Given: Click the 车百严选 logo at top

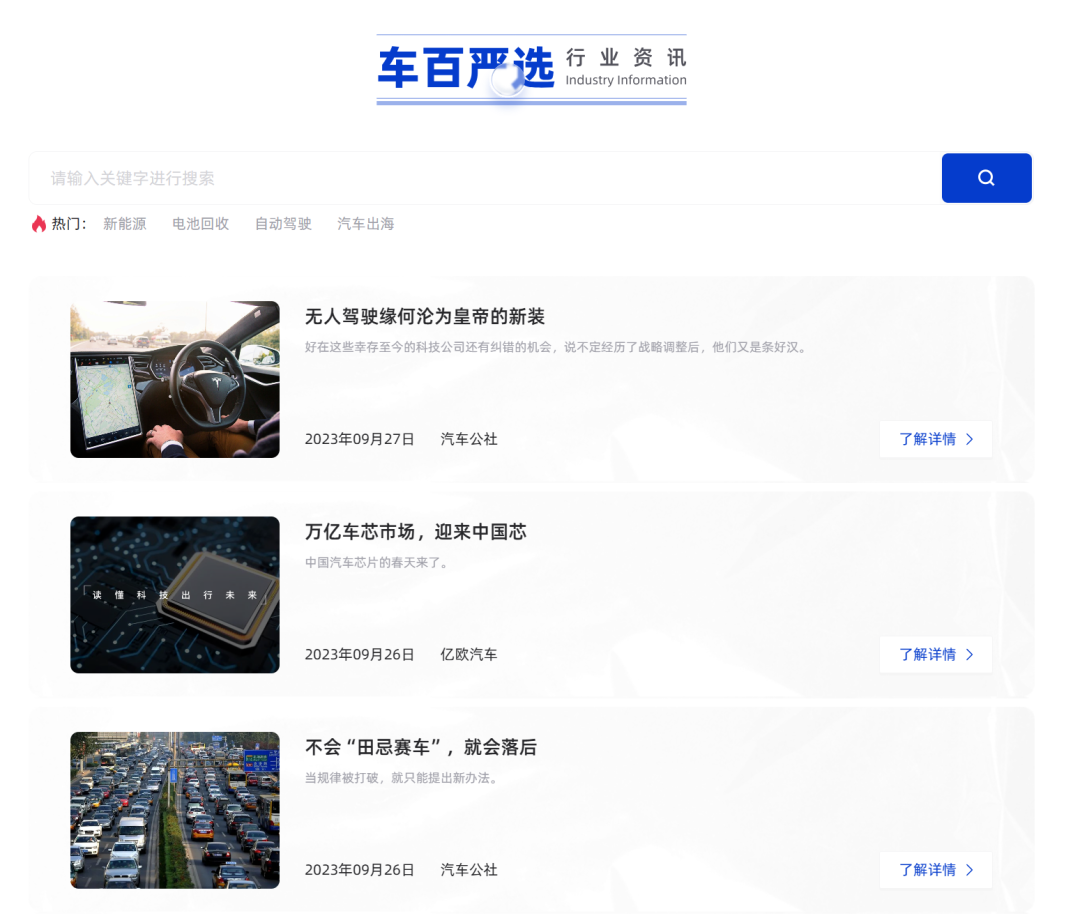Looking at the screenshot, I should coord(465,68).
